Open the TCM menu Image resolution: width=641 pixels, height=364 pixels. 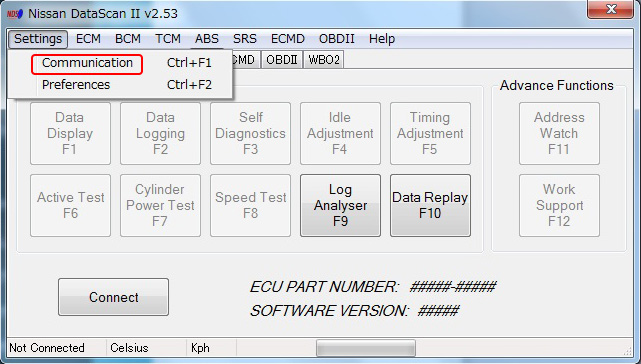168,39
